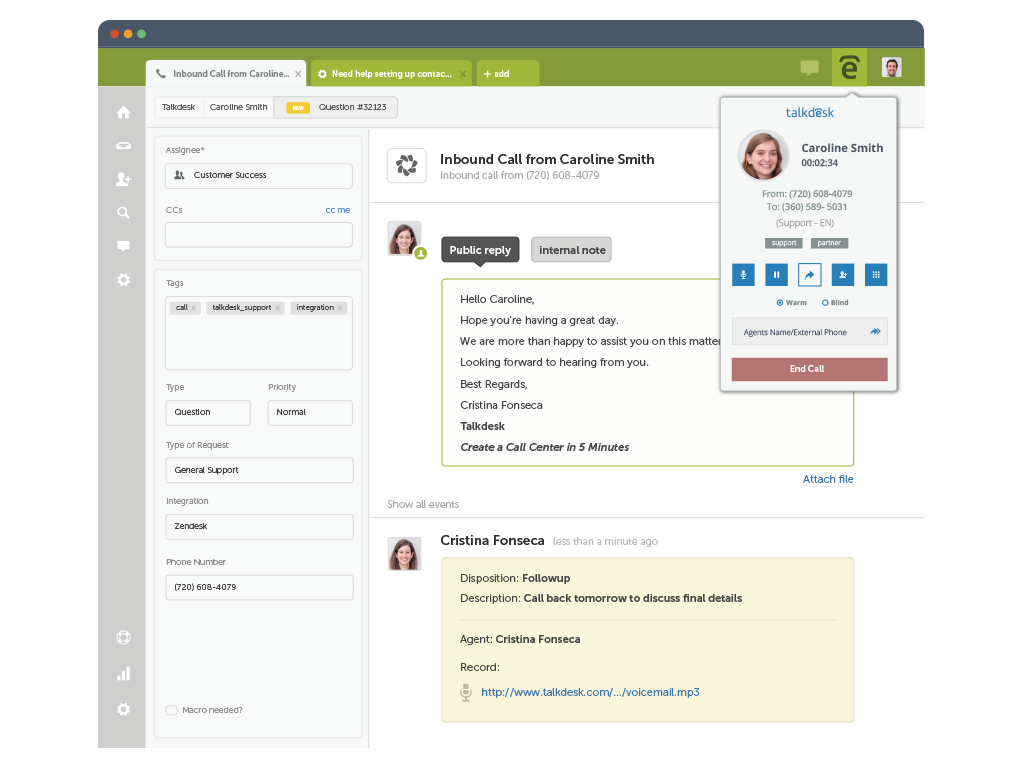Image resolution: width=1024 pixels, height=768 pixels.
Task: Open the search magnifier in sidebar
Action: pyautogui.click(x=123, y=213)
